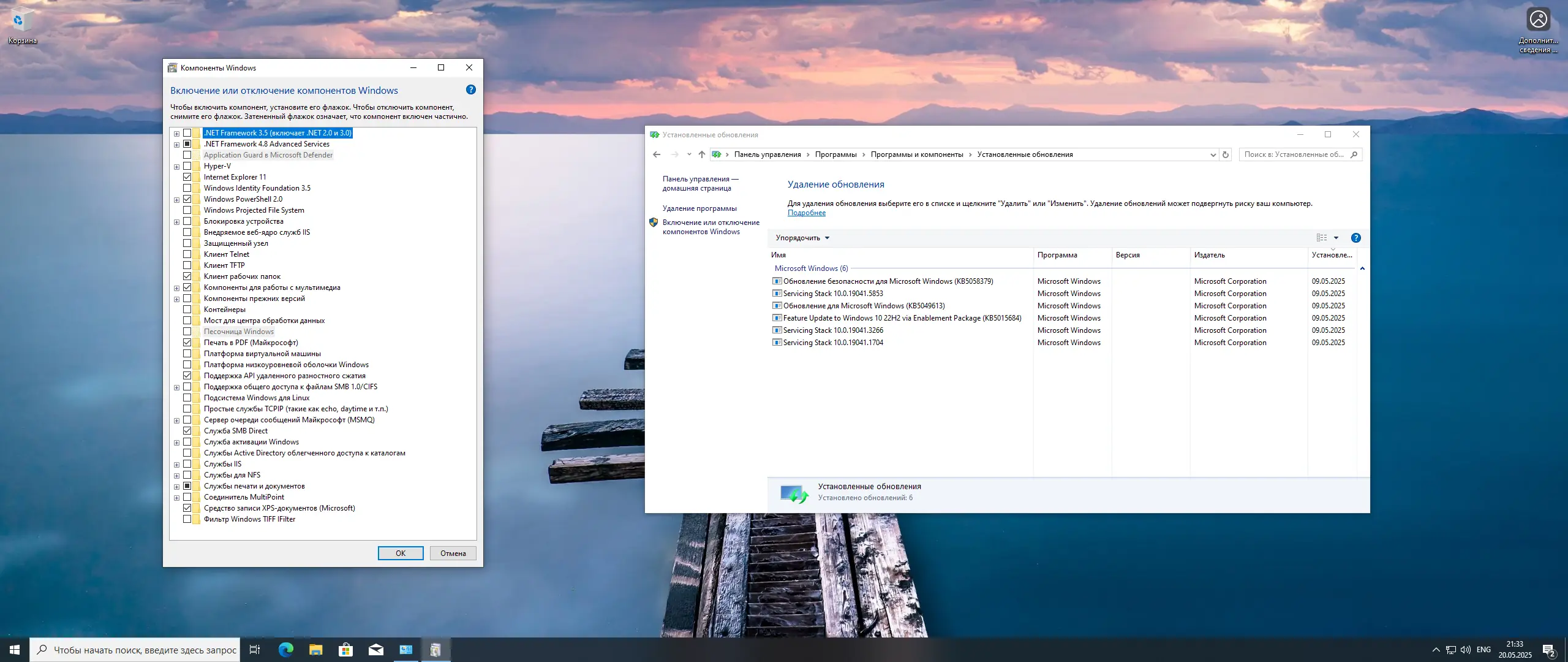1568x662 pixels.
Task: Click the blue help icon in updates toolbar
Action: point(1355,238)
